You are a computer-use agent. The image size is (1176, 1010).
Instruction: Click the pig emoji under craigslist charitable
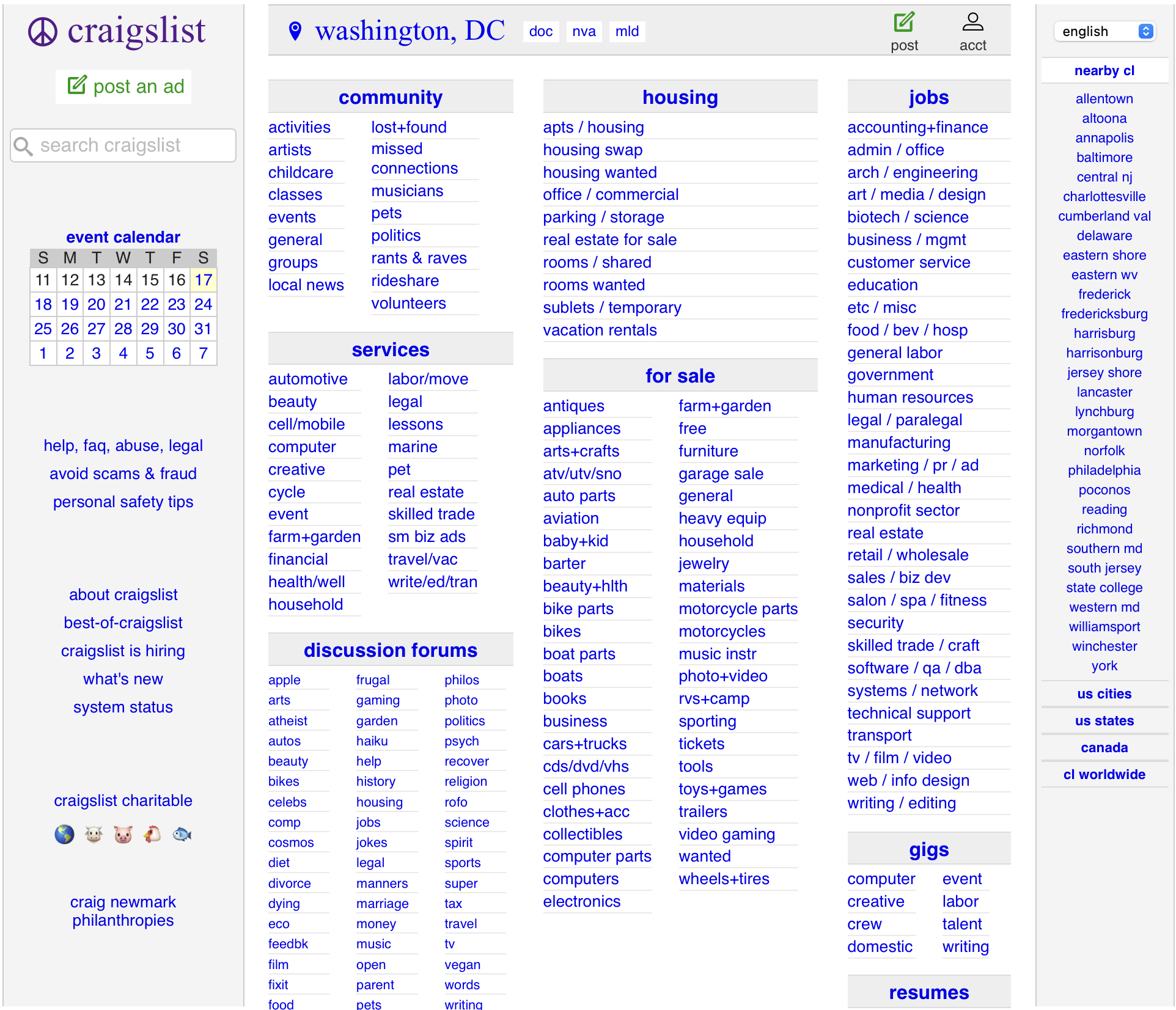point(123,834)
